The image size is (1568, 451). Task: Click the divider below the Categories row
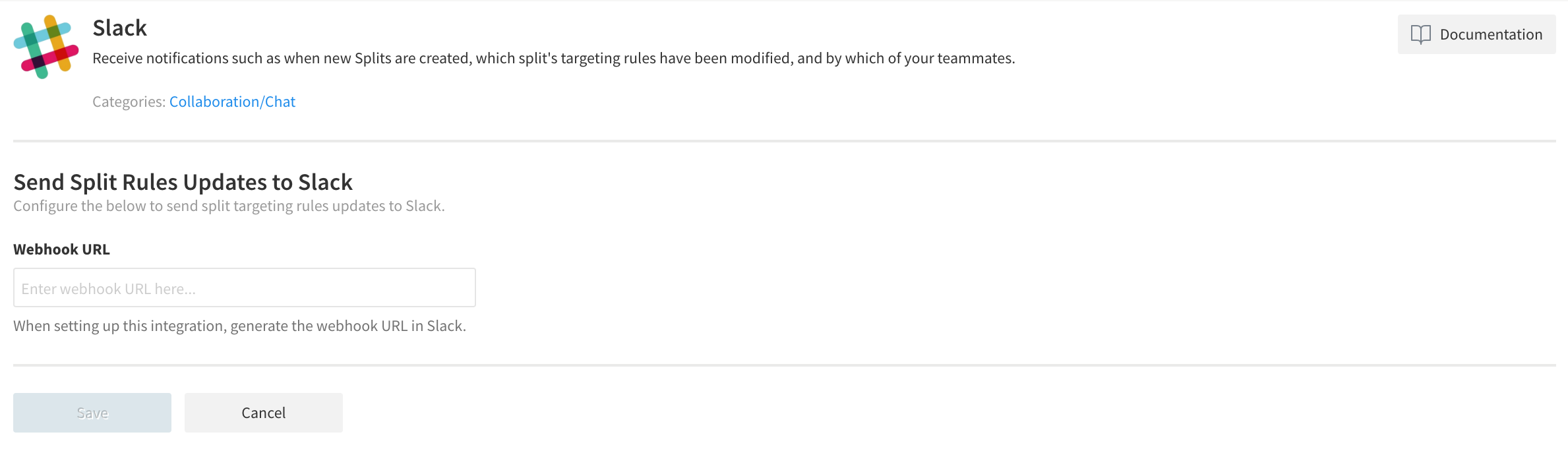click(x=784, y=140)
